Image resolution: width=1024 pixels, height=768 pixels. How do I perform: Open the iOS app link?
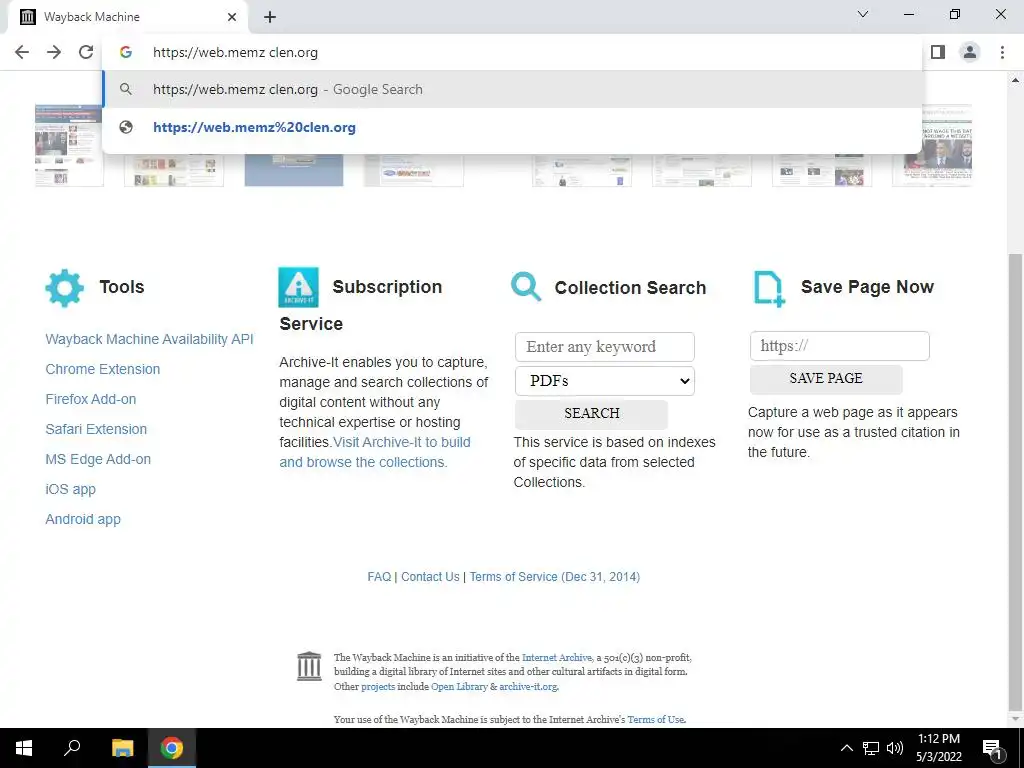coord(71,489)
